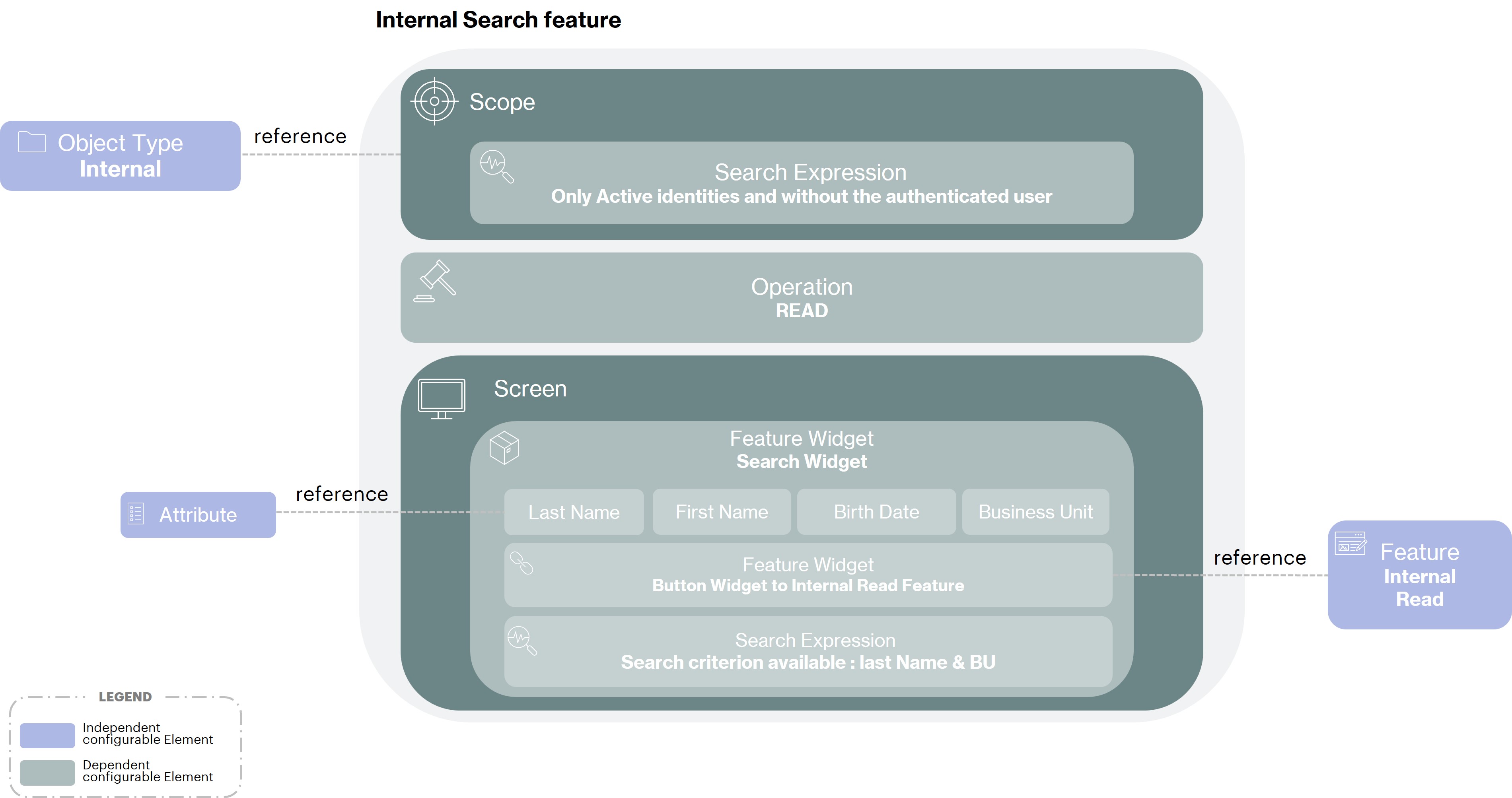Click the Internal Search feature title
1512x798 pixels.
tap(498, 20)
